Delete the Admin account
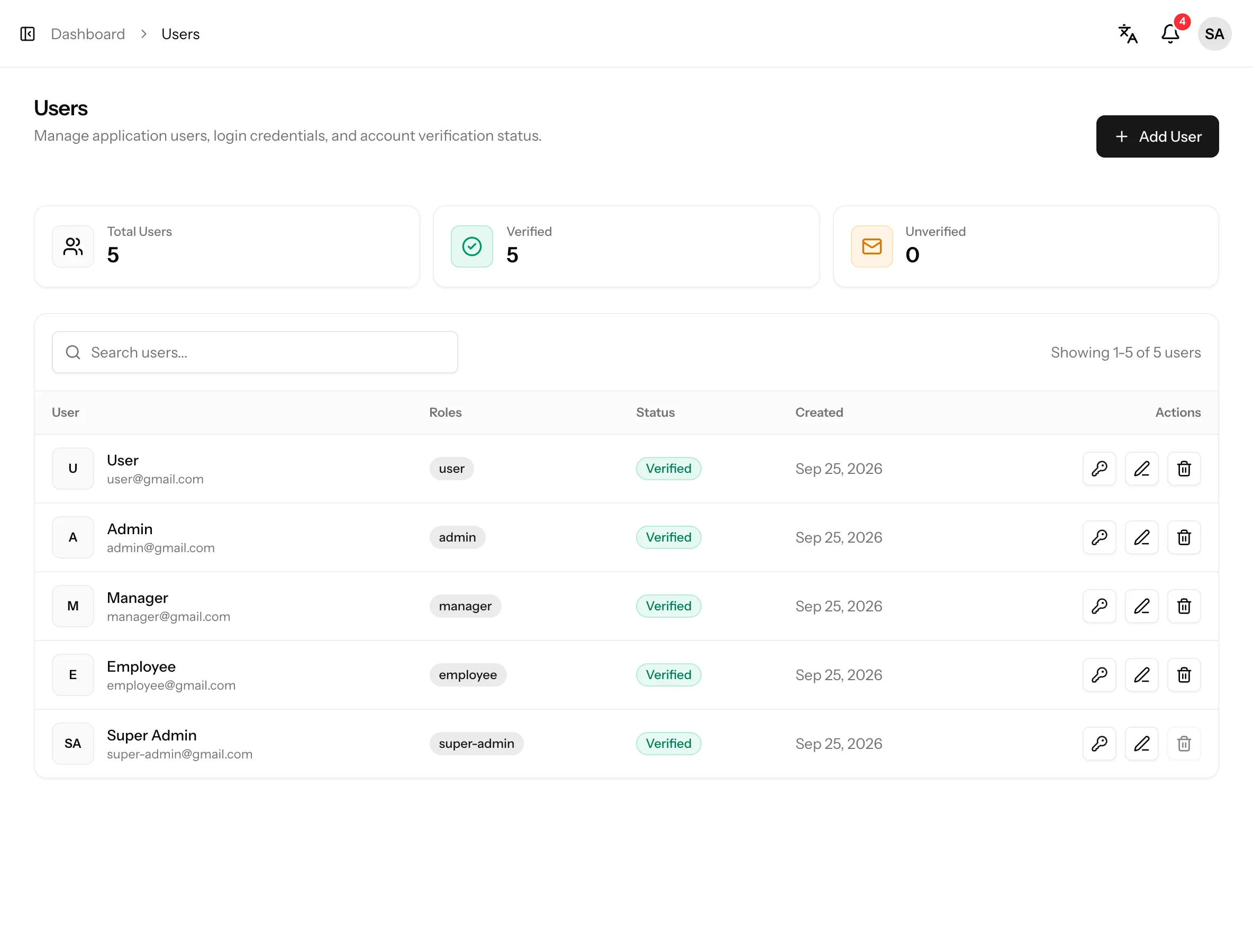 [x=1184, y=537]
